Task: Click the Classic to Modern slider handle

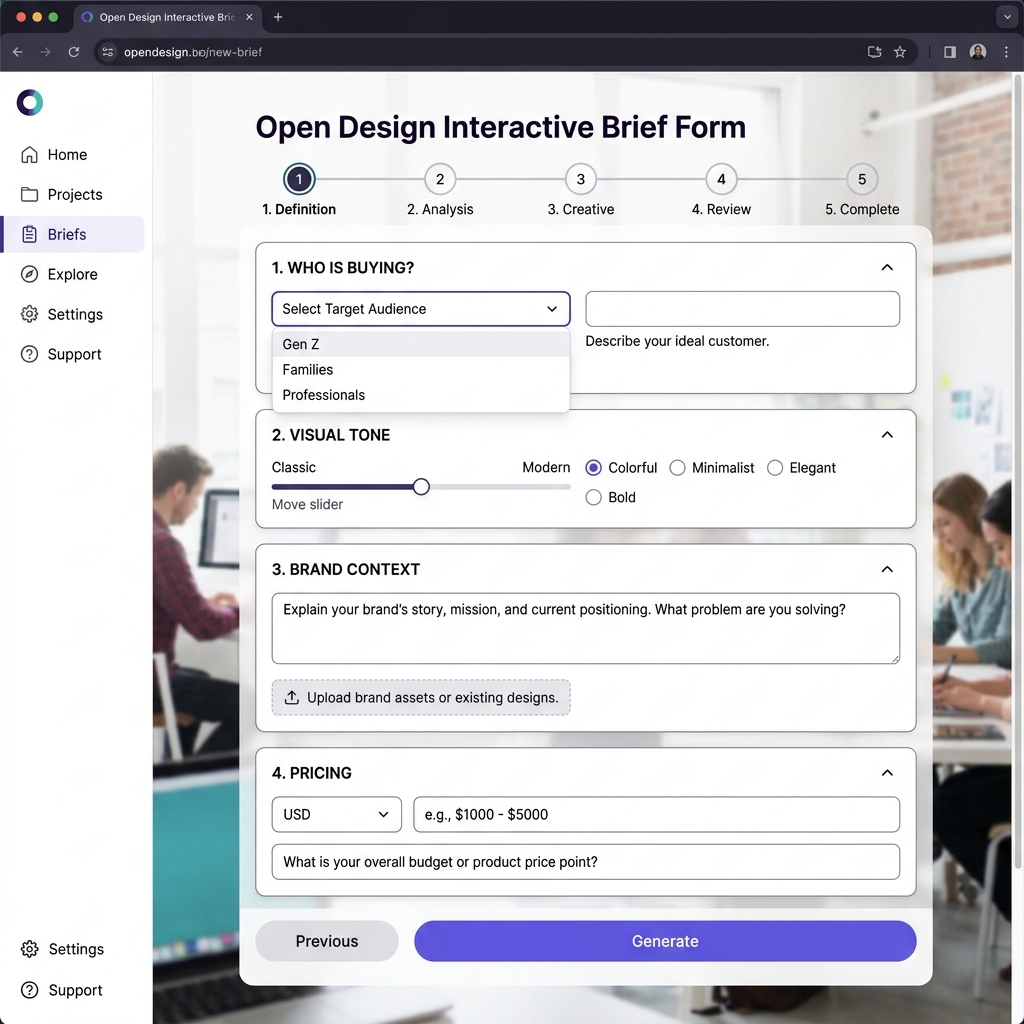Action: coord(421,487)
